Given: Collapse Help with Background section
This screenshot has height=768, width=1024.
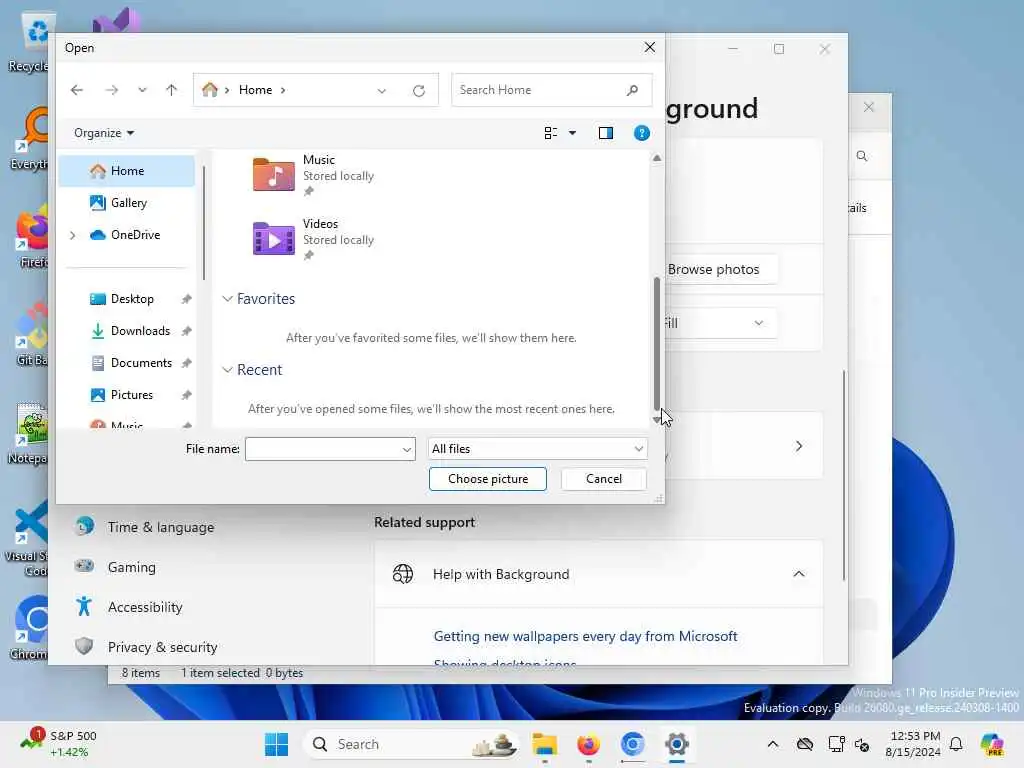Looking at the screenshot, I should pyautogui.click(x=799, y=574).
